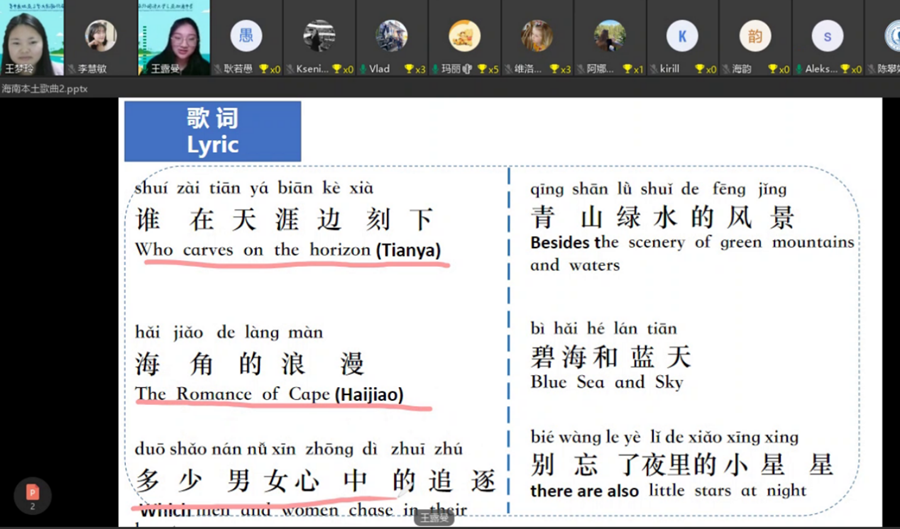Viewport: 900px width, 529px height.
Task: Select kirill's K avatar
Action: (682, 36)
